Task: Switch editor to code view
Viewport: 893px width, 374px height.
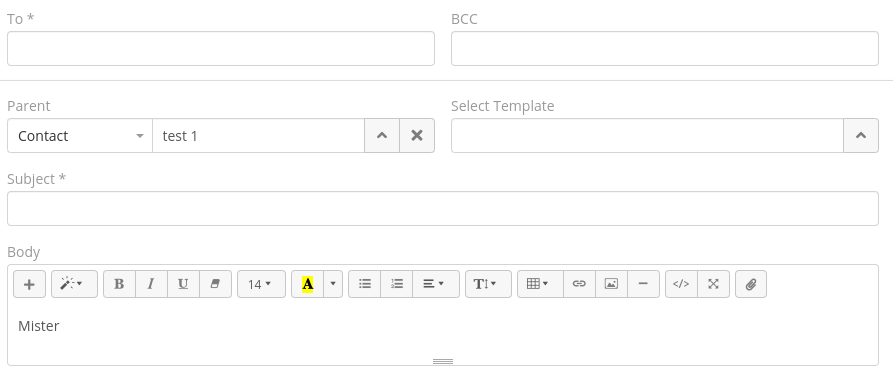Action: click(x=681, y=284)
